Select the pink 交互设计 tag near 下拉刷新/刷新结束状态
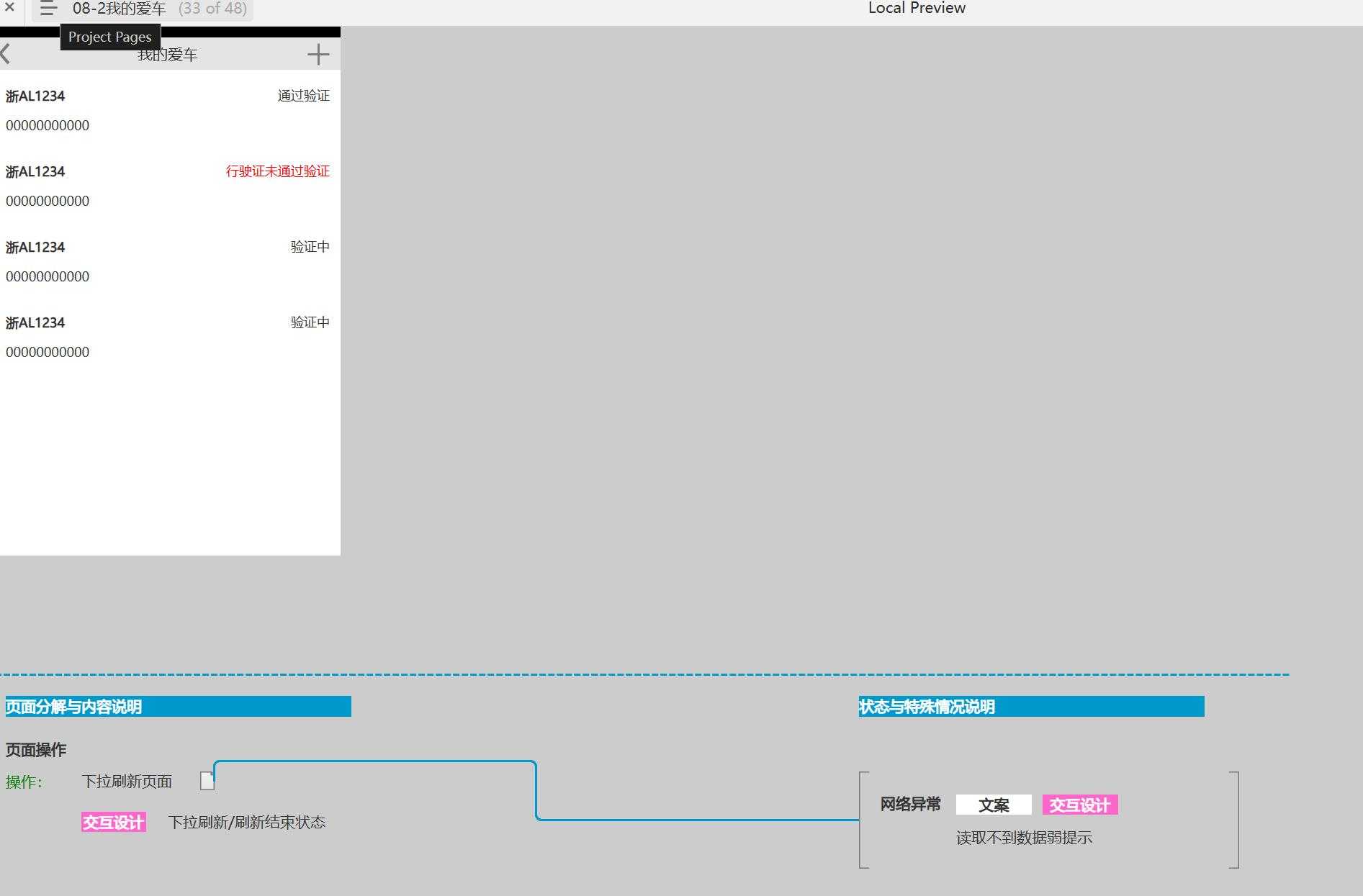Screen dimensions: 1363x896 [x=113, y=821]
